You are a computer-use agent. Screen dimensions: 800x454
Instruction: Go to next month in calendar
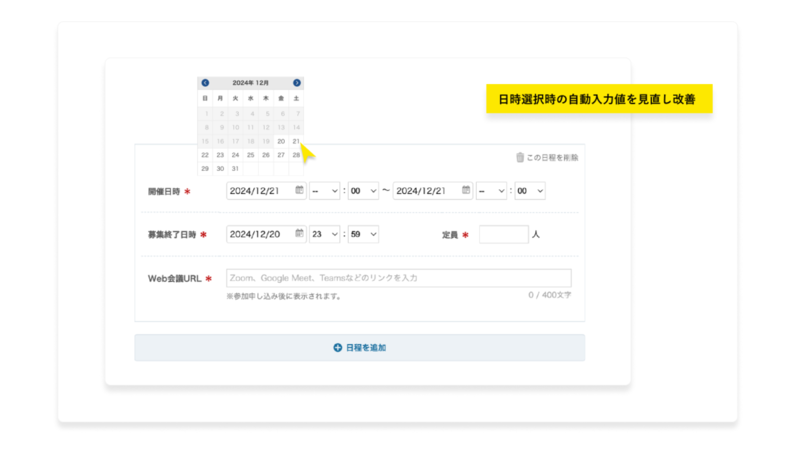point(296,83)
